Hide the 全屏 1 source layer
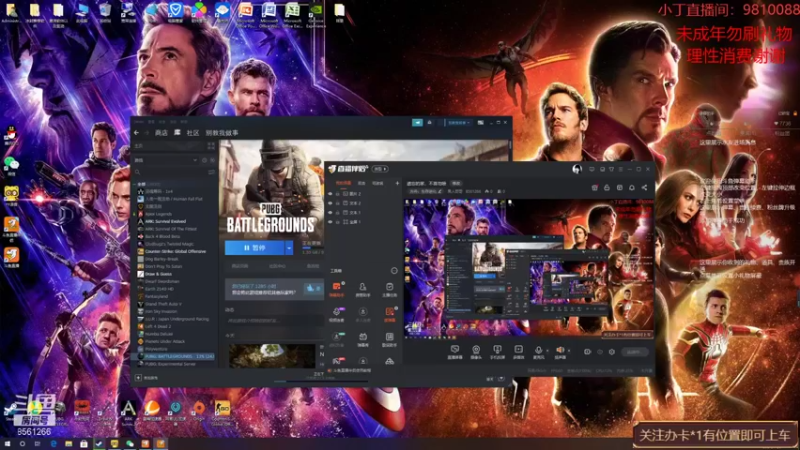The image size is (800, 450). click(330, 222)
